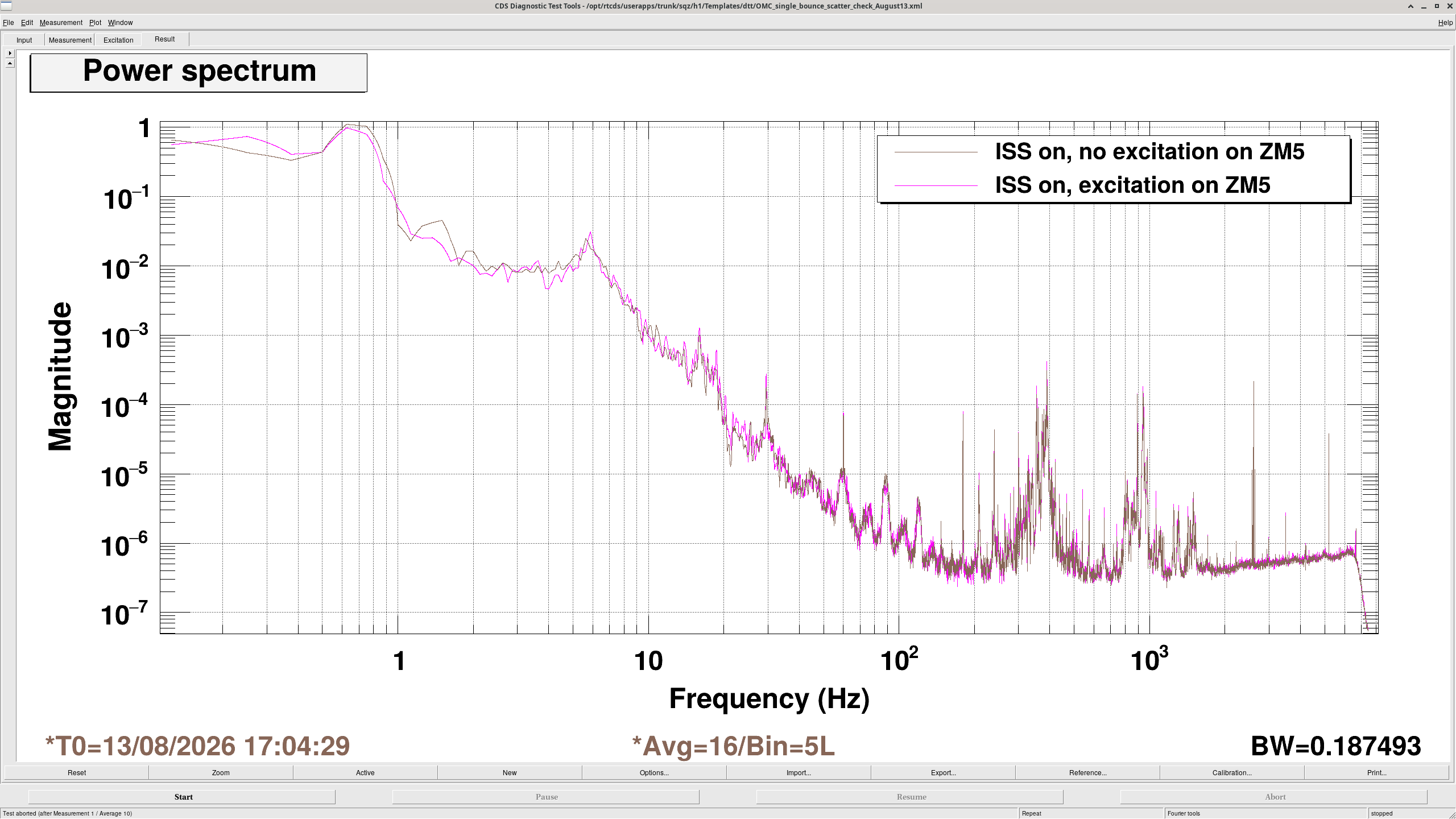Open the Options dialog
This screenshot has width=1456, height=819.
[x=654, y=772]
